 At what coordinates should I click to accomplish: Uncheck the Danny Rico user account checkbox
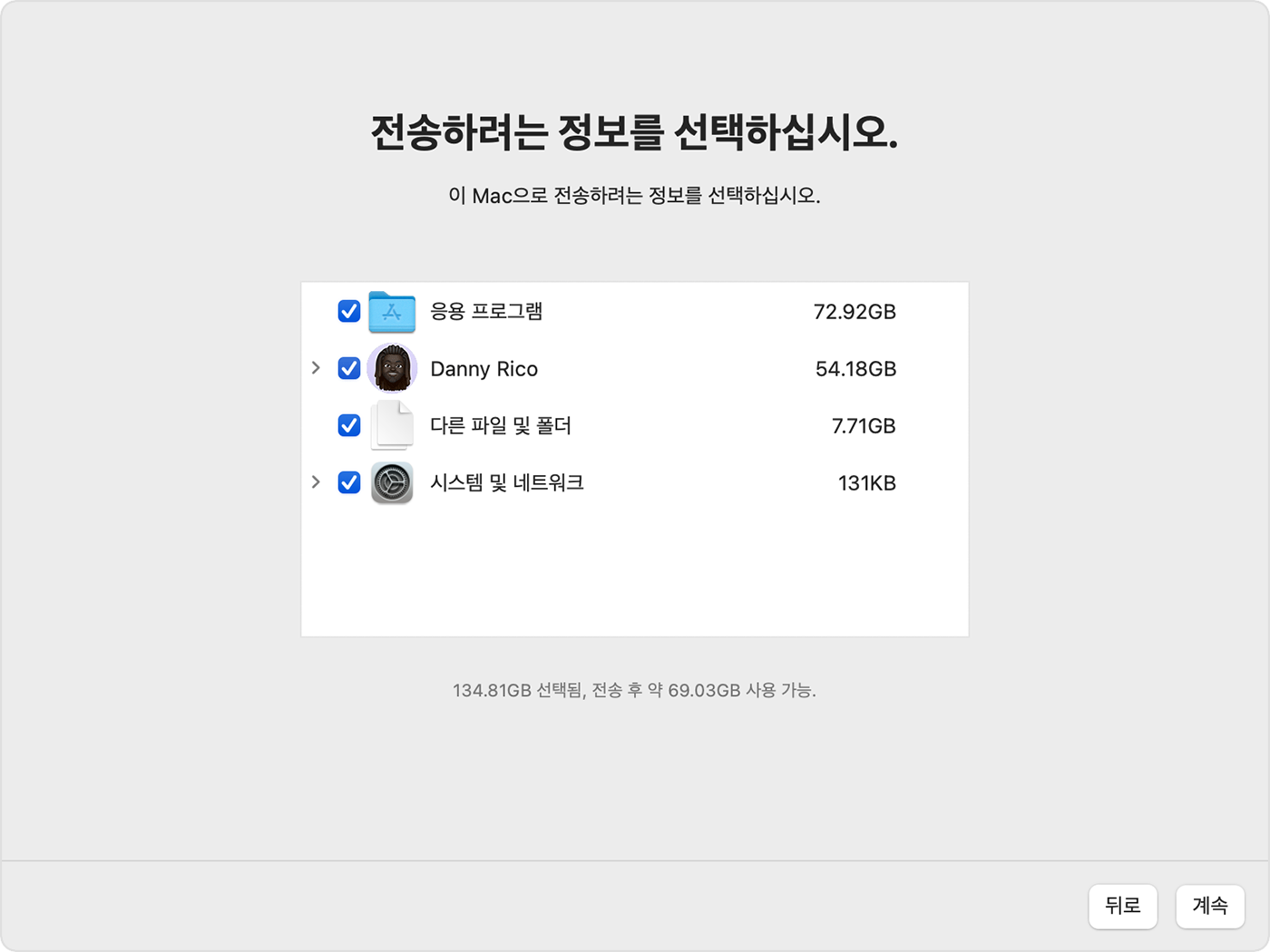pyautogui.click(x=348, y=368)
